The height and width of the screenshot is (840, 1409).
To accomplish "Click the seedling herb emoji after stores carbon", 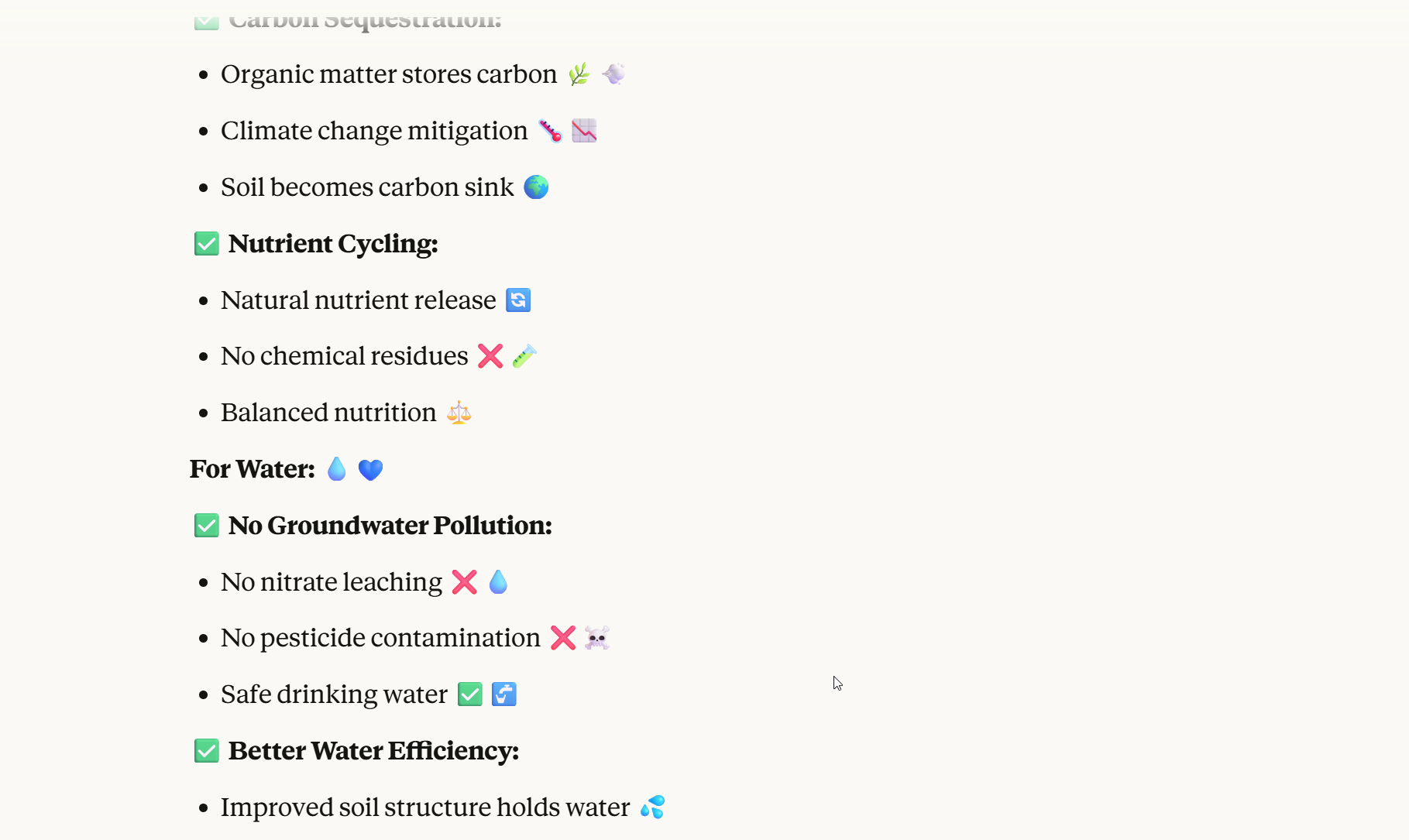I will (x=579, y=74).
